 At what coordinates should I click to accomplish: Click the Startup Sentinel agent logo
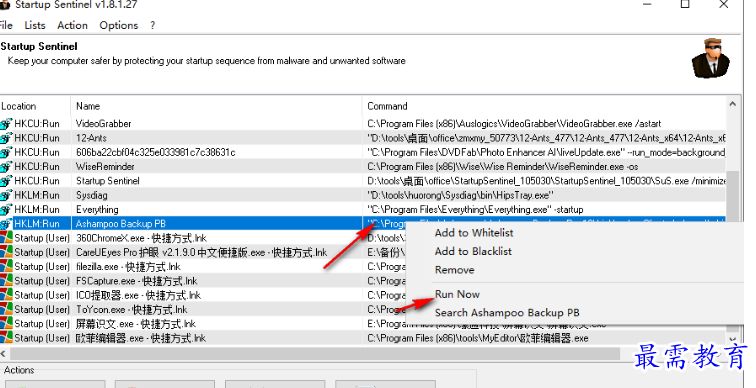tap(710, 58)
